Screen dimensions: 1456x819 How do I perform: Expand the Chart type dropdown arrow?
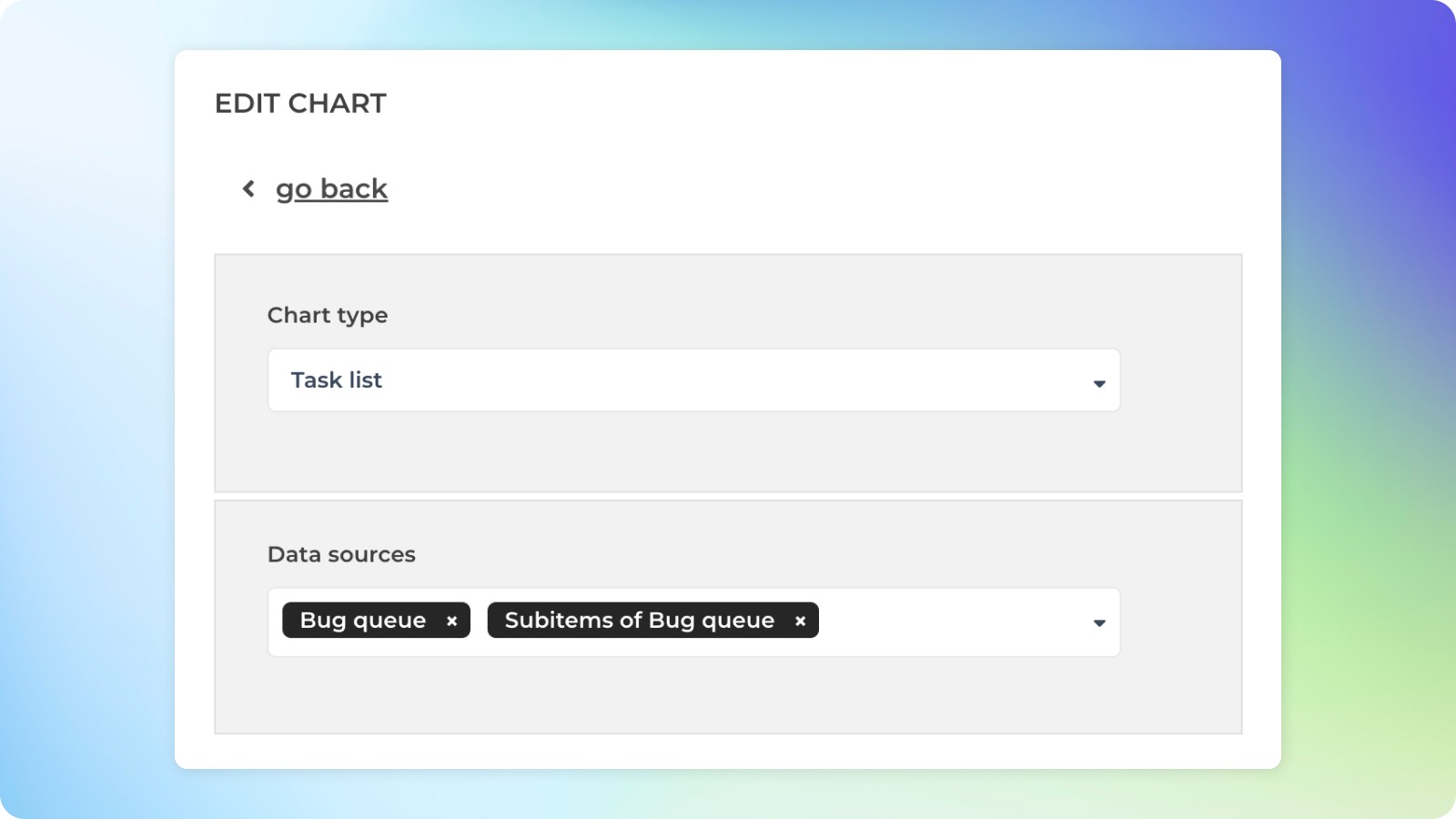[1099, 383]
